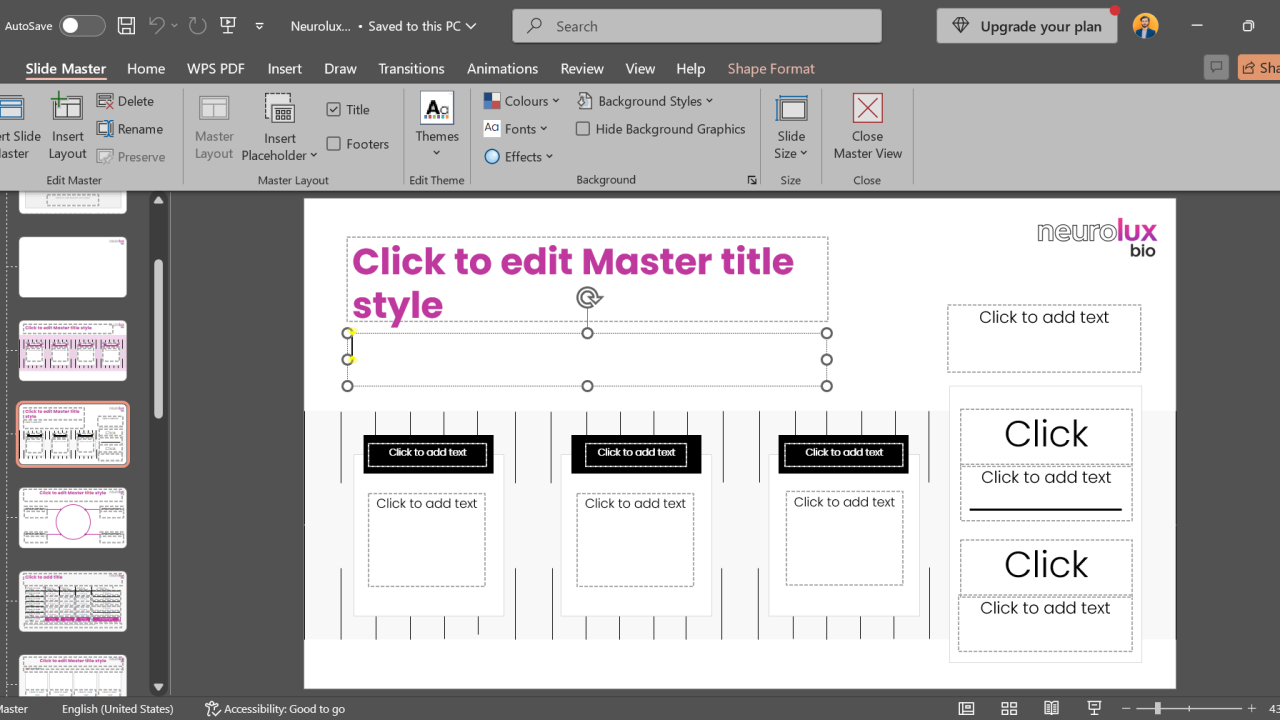Open the Insert Placeholder dropdown

[279, 127]
